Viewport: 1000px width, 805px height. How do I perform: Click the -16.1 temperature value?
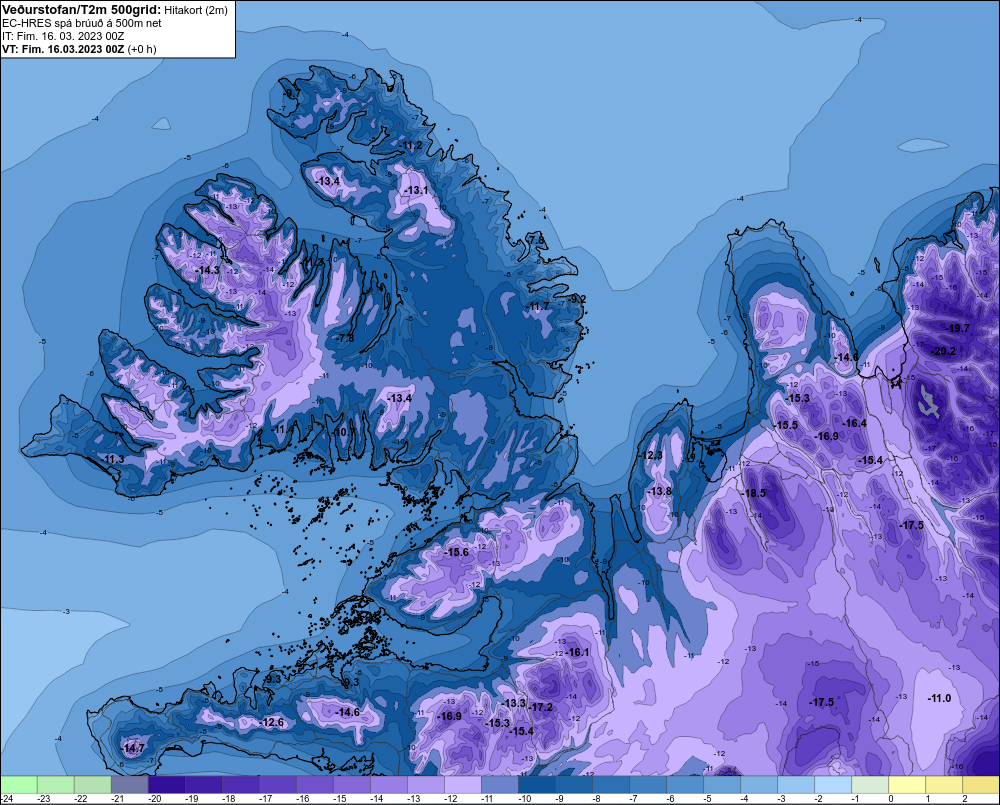point(578,652)
